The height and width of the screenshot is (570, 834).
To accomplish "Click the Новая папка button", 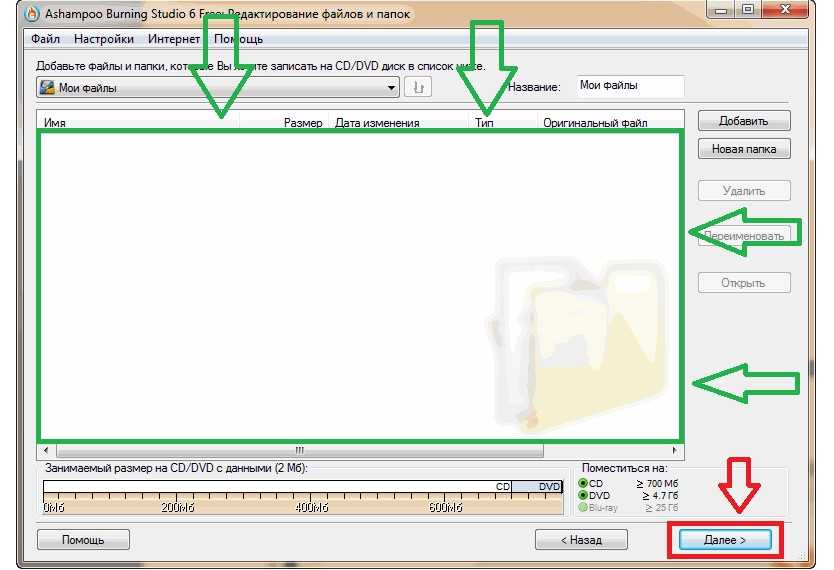I will pos(744,149).
